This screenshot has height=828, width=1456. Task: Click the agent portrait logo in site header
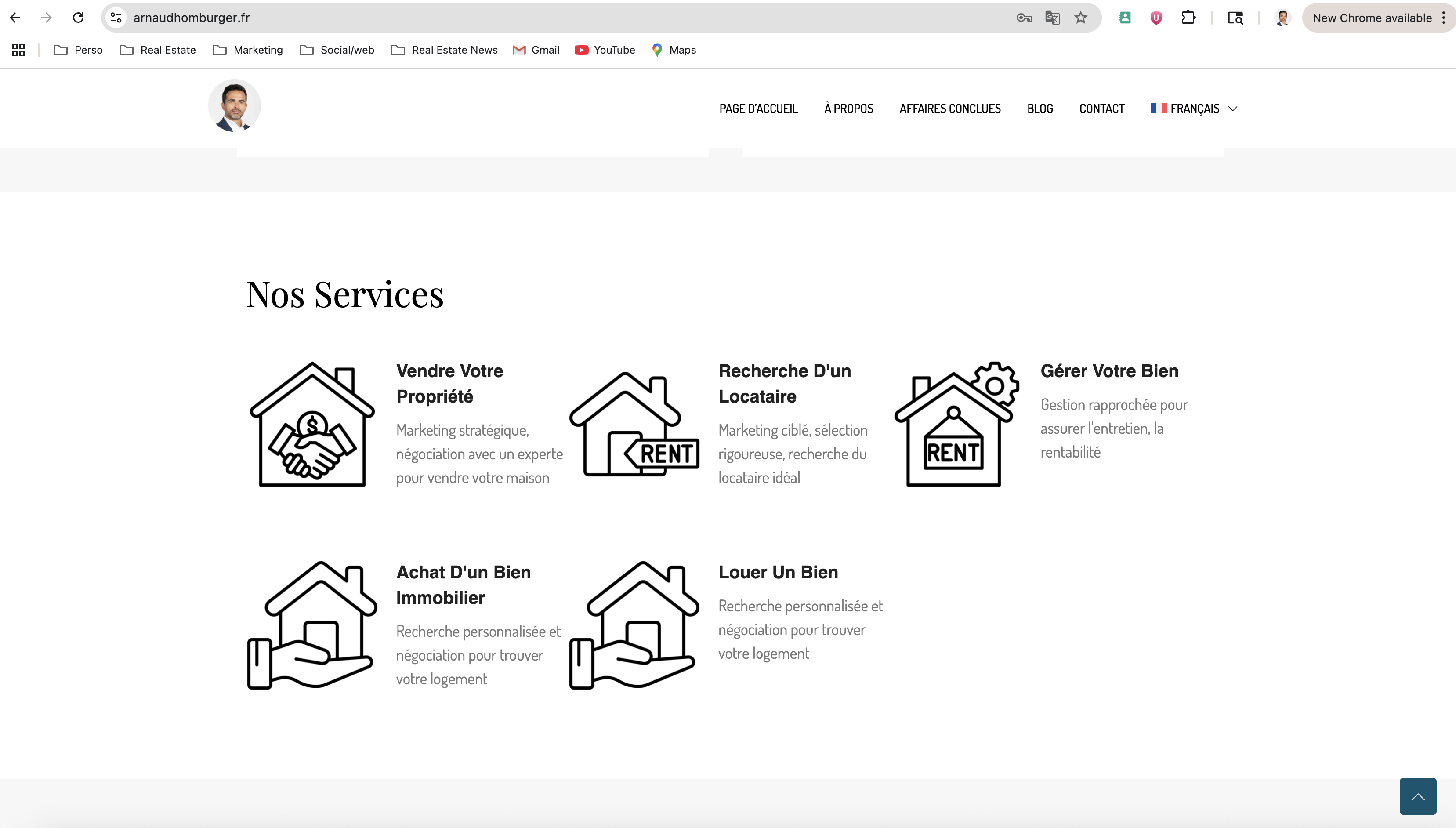[x=234, y=106]
